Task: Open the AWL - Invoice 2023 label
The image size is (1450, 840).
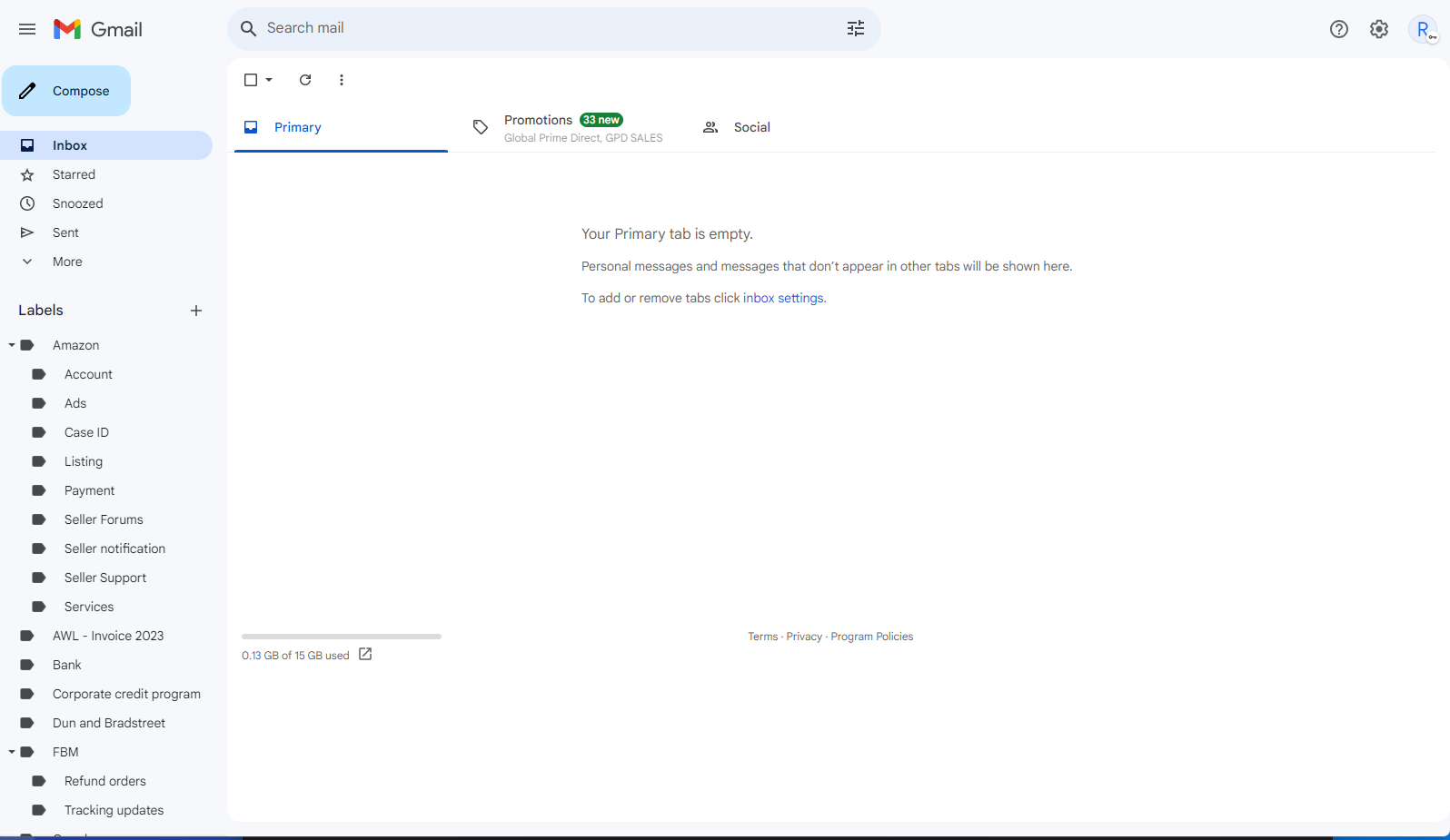Action: 108,636
